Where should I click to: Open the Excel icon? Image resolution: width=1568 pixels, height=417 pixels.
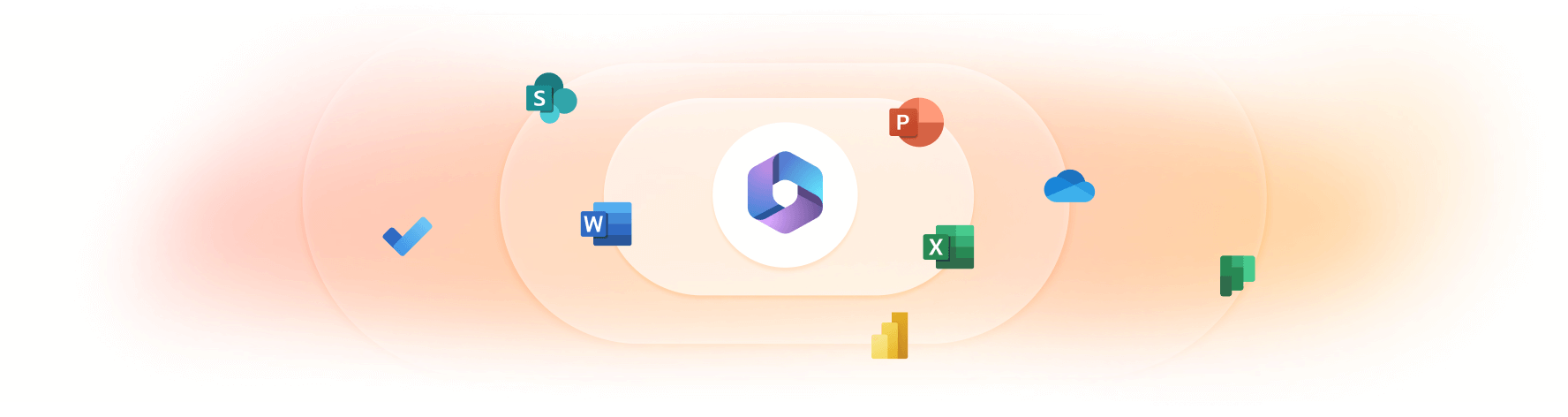click(948, 246)
